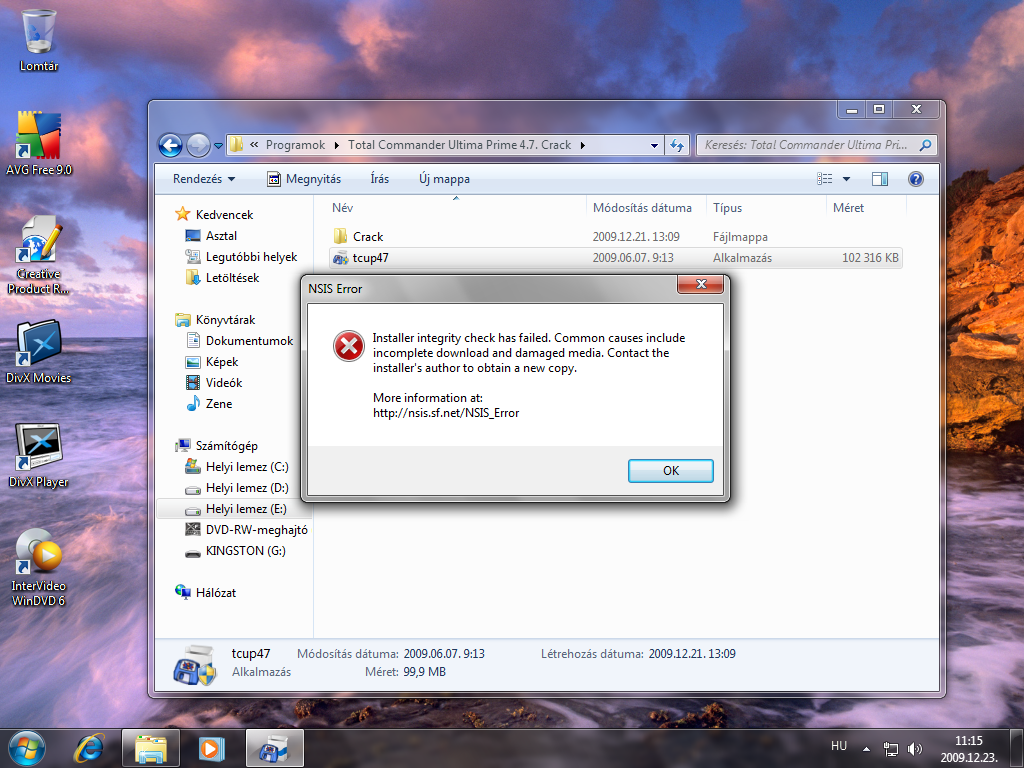
Task: Toggle the preview pane icon
Action: point(880,179)
